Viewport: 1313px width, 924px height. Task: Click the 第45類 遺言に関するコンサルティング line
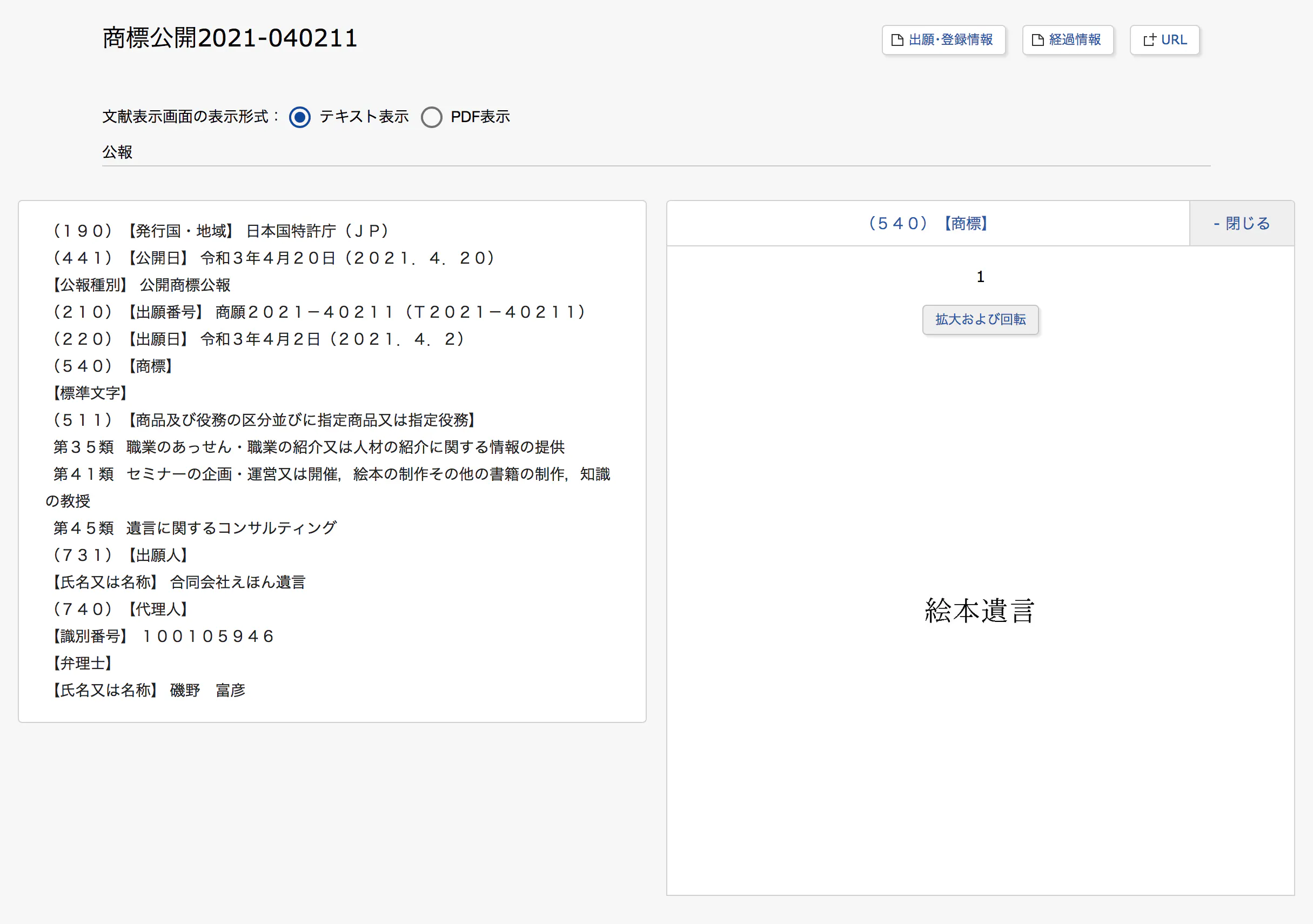click(x=195, y=528)
